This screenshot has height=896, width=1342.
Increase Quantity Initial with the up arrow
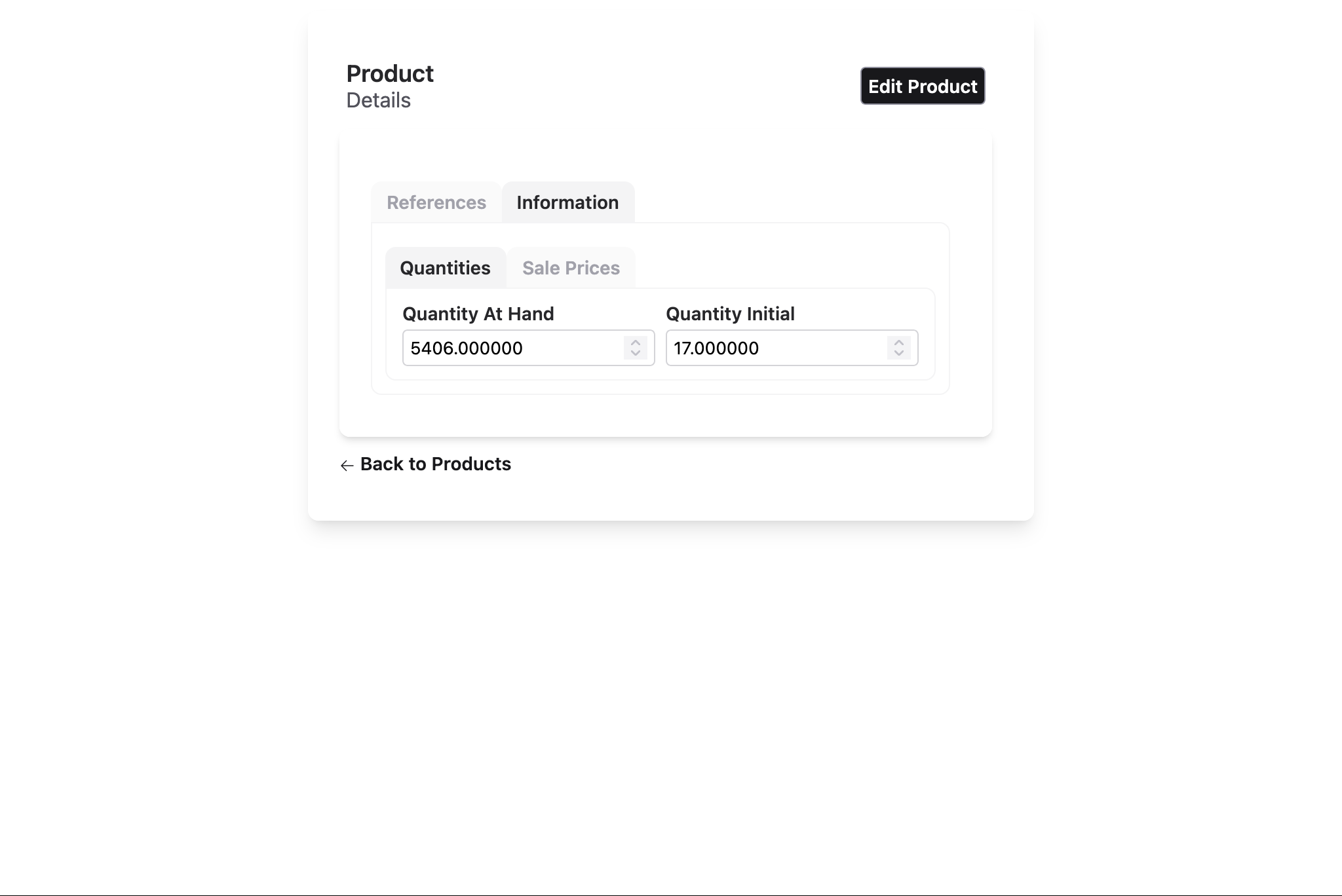(x=899, y=342)
